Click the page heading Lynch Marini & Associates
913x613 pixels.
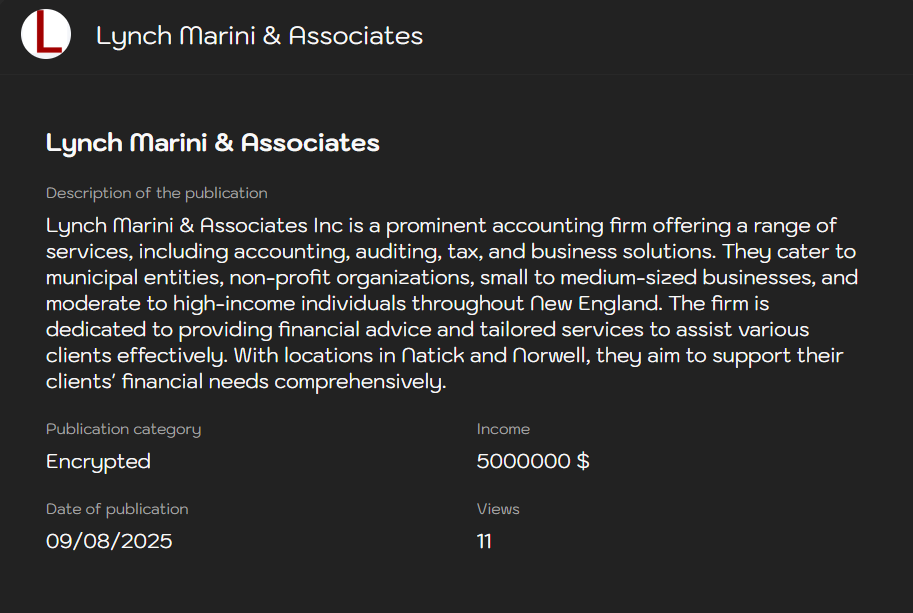[x=213, y=143]
